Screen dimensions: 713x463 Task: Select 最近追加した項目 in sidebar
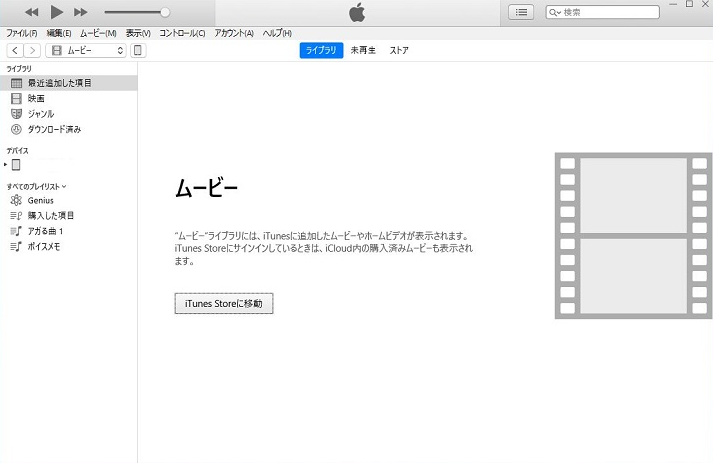[x=68, y=83]
